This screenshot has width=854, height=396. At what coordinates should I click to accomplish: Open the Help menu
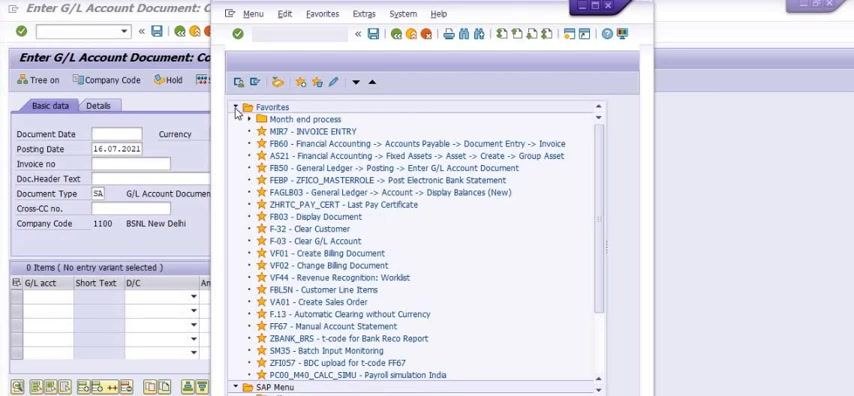(438, 14)
